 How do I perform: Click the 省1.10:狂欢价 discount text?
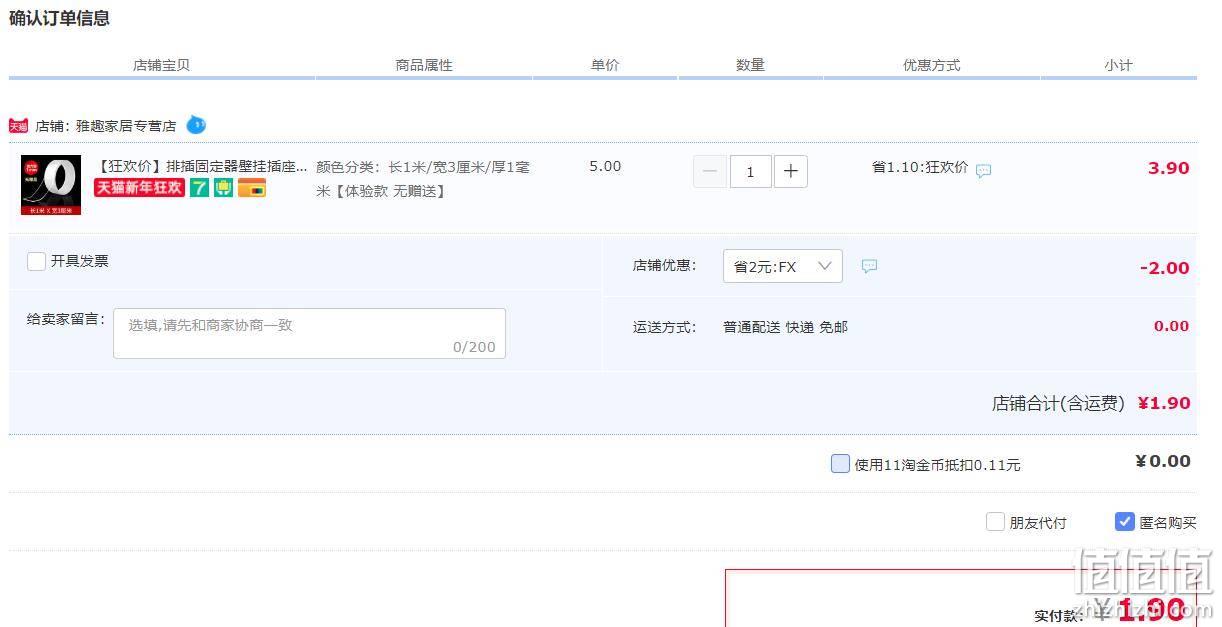tap(920, 167)
